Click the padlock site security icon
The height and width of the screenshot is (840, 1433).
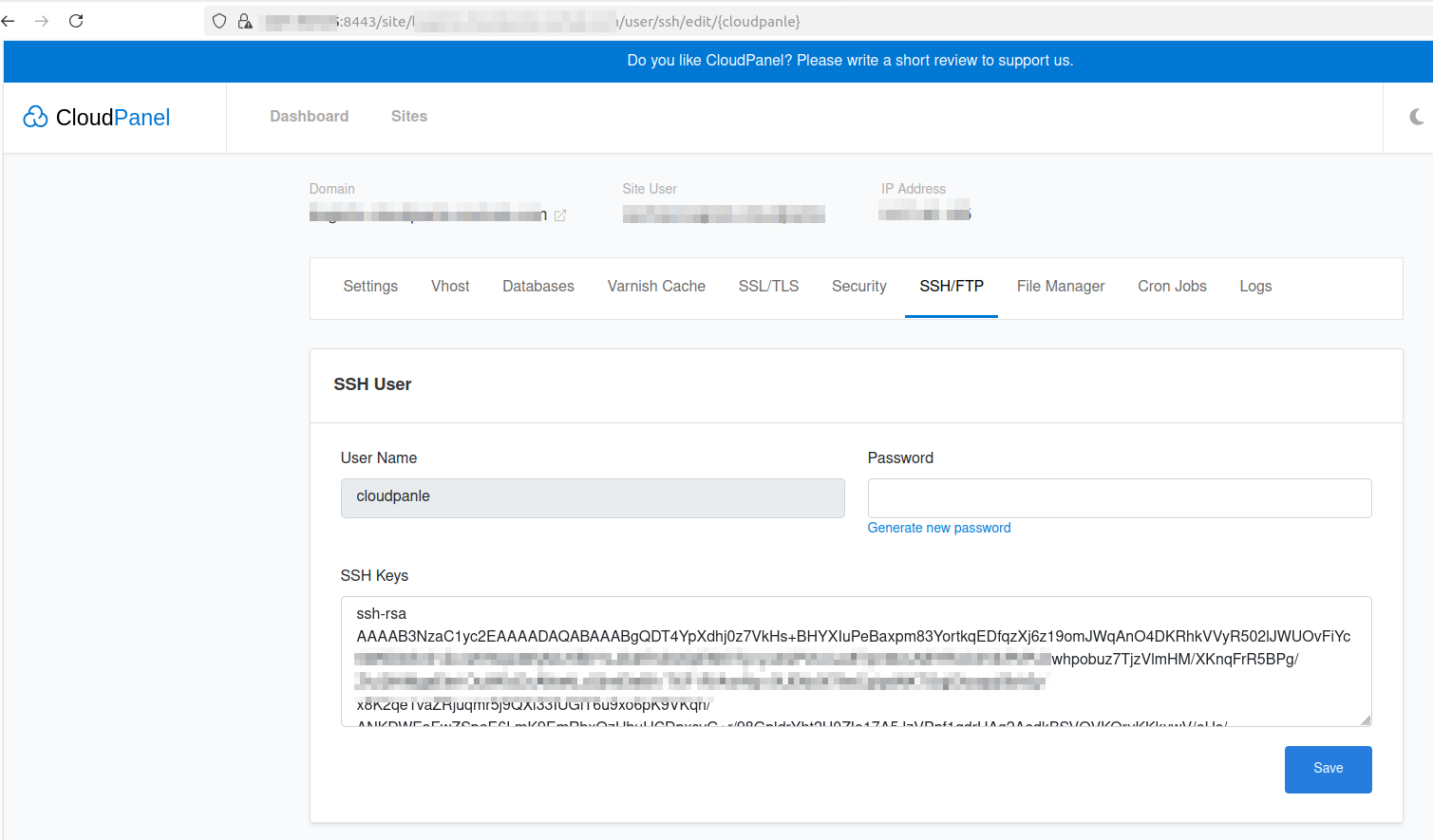(x=245, y=21)
